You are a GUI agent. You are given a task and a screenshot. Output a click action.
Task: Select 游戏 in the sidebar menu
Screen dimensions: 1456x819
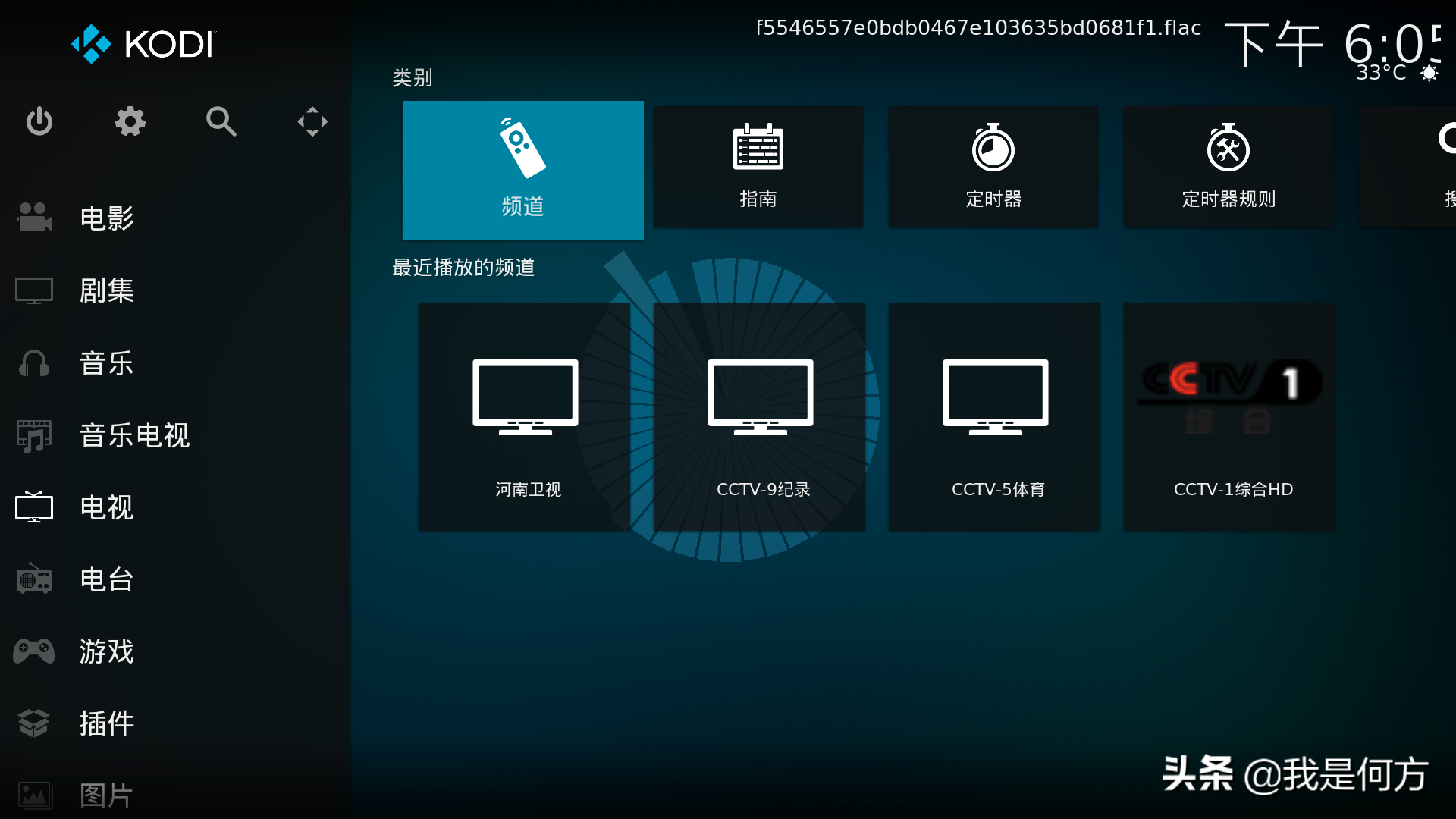pos(175,651)
